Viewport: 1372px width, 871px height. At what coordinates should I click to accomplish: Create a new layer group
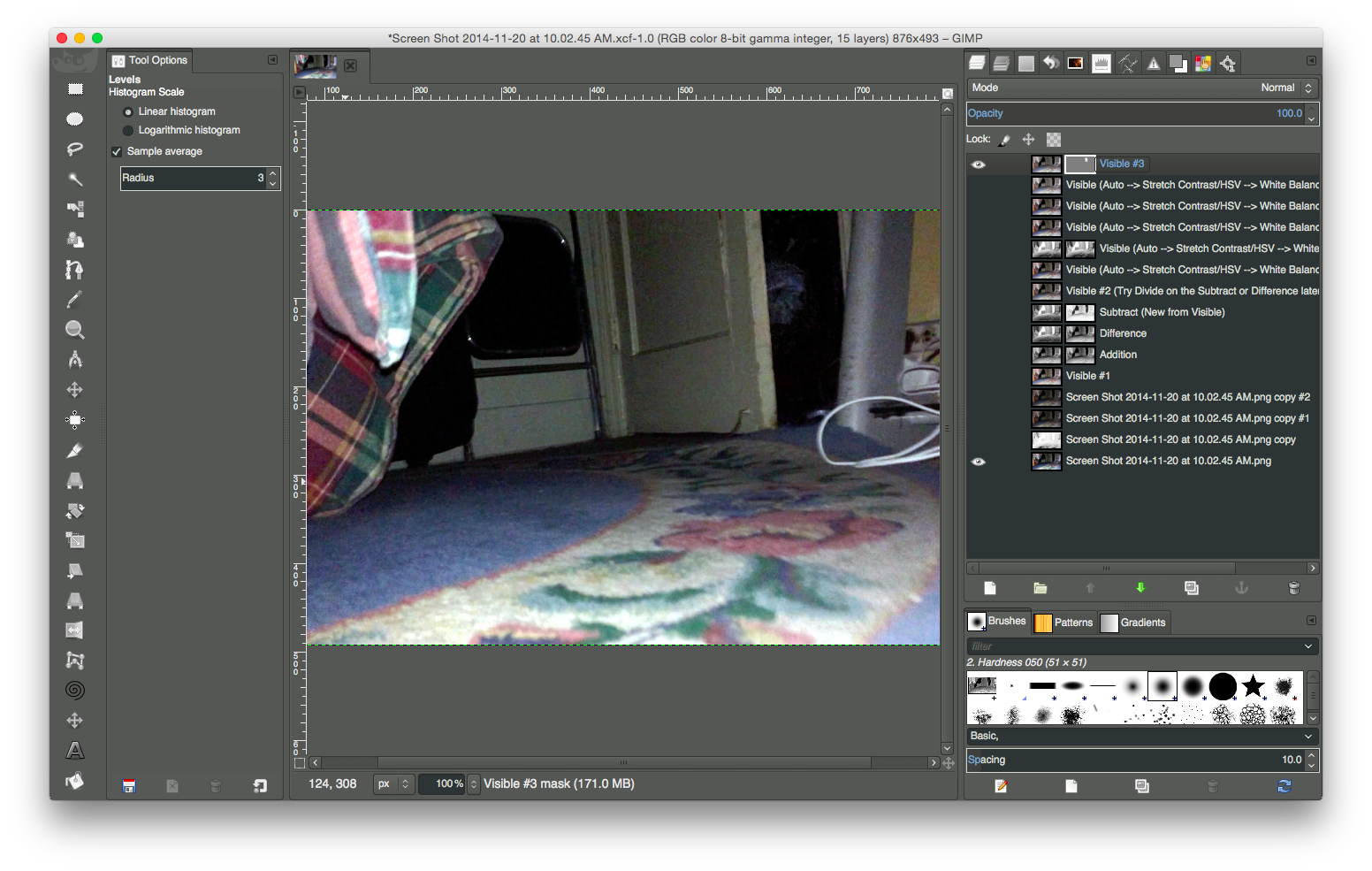[x=1040, y=588]
